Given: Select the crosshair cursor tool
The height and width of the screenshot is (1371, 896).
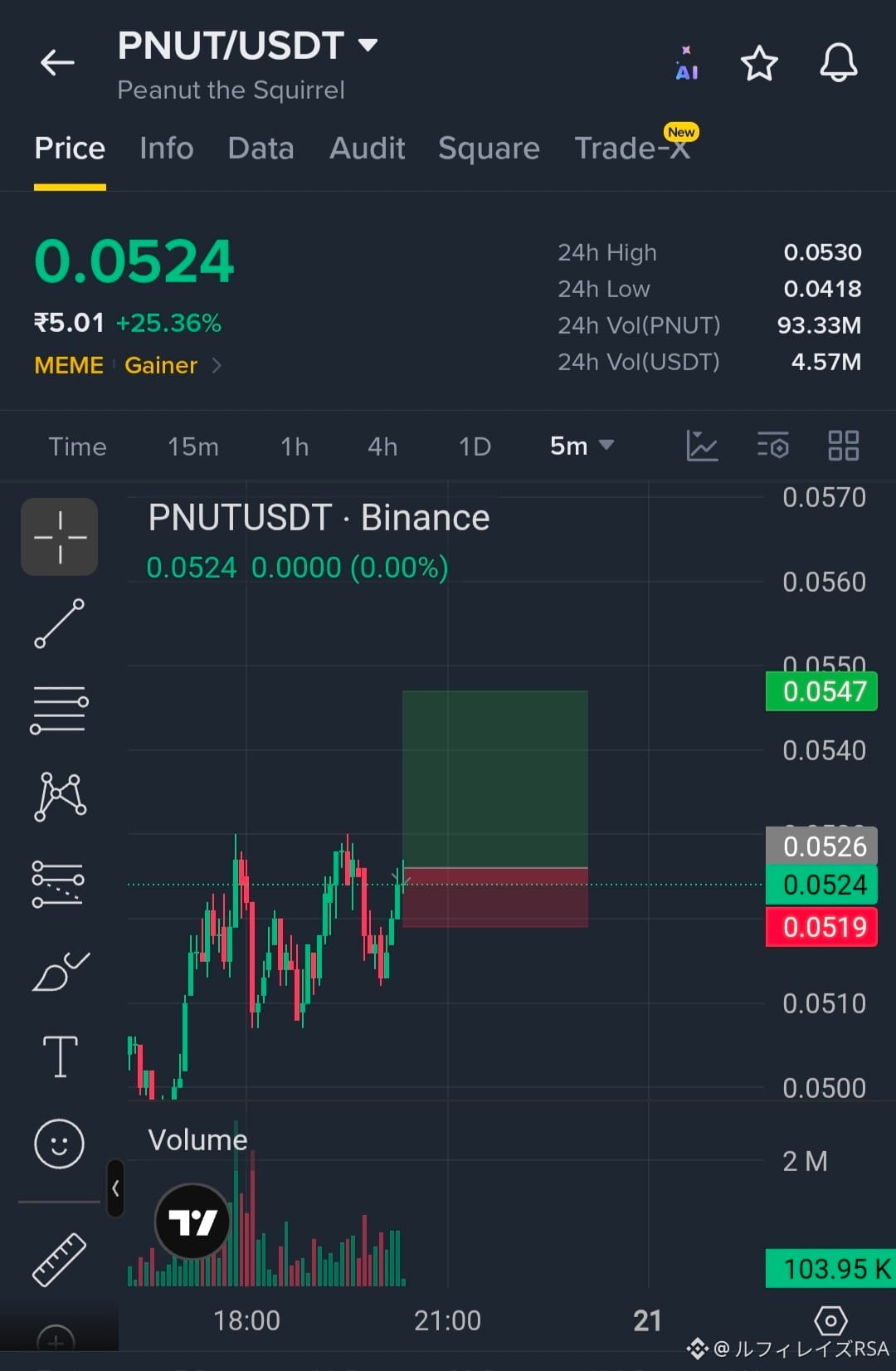Looking at the screenshot, I should [x=59, y=537].
